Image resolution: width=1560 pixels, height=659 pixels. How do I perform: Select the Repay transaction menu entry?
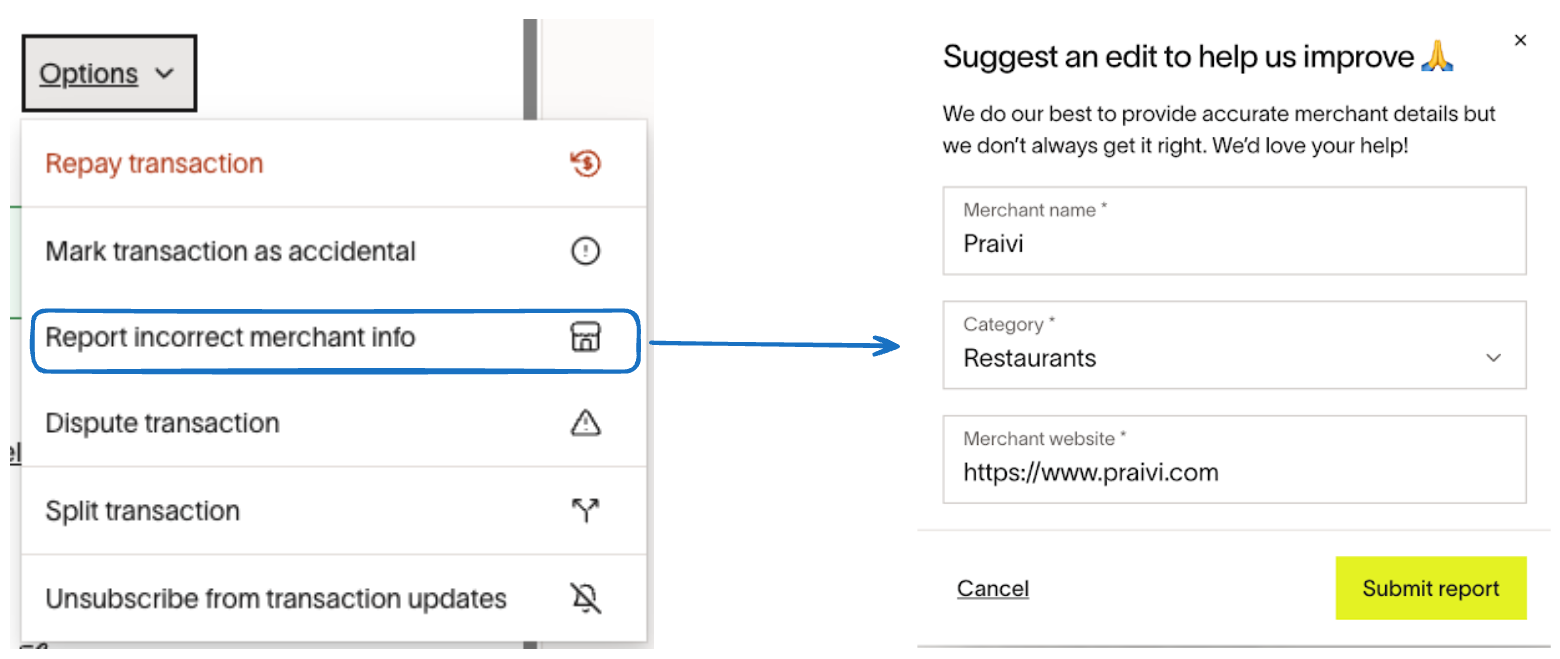click(155, 164)
